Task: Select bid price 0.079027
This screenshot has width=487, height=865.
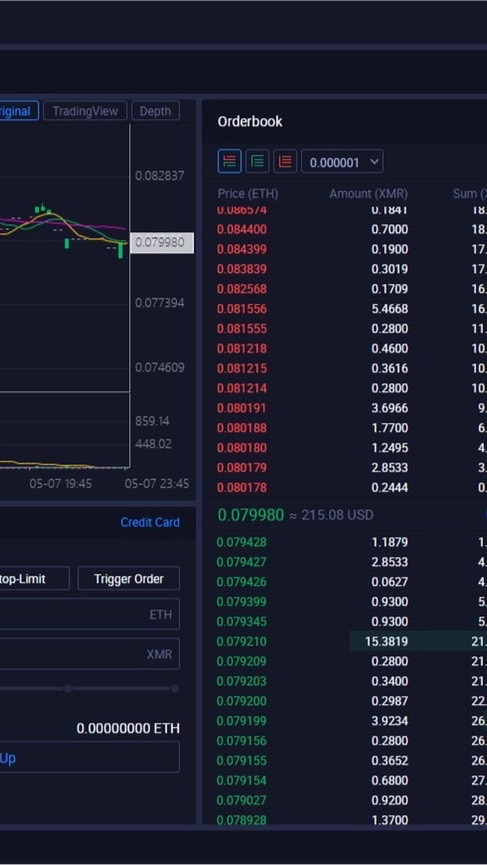Action: pos(242,800)
